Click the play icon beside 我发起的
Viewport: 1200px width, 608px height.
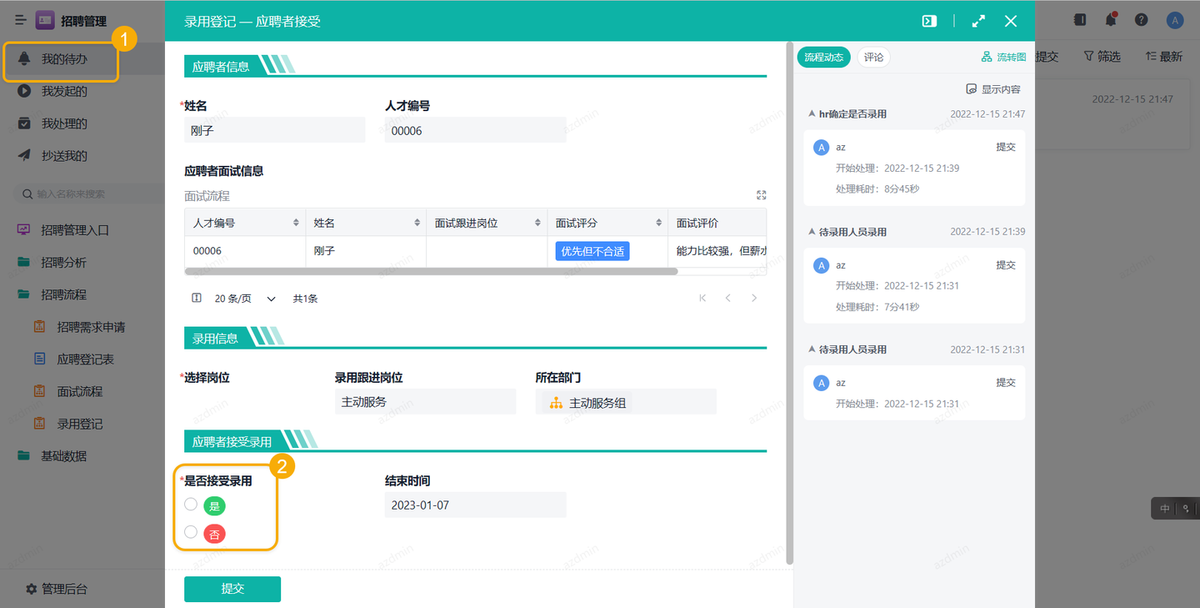coord(24,91)
